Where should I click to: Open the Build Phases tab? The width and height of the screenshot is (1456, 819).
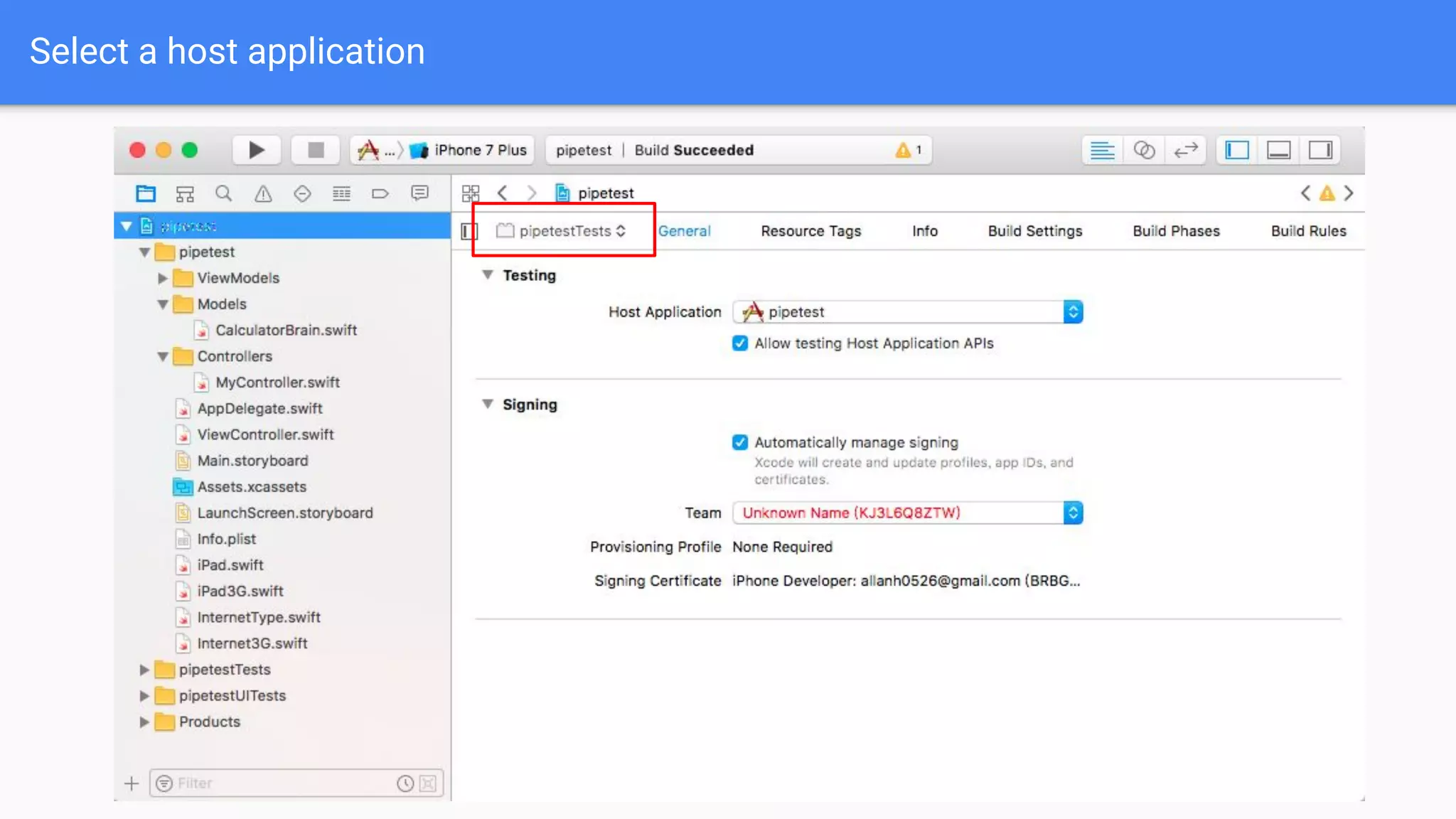1176,231
